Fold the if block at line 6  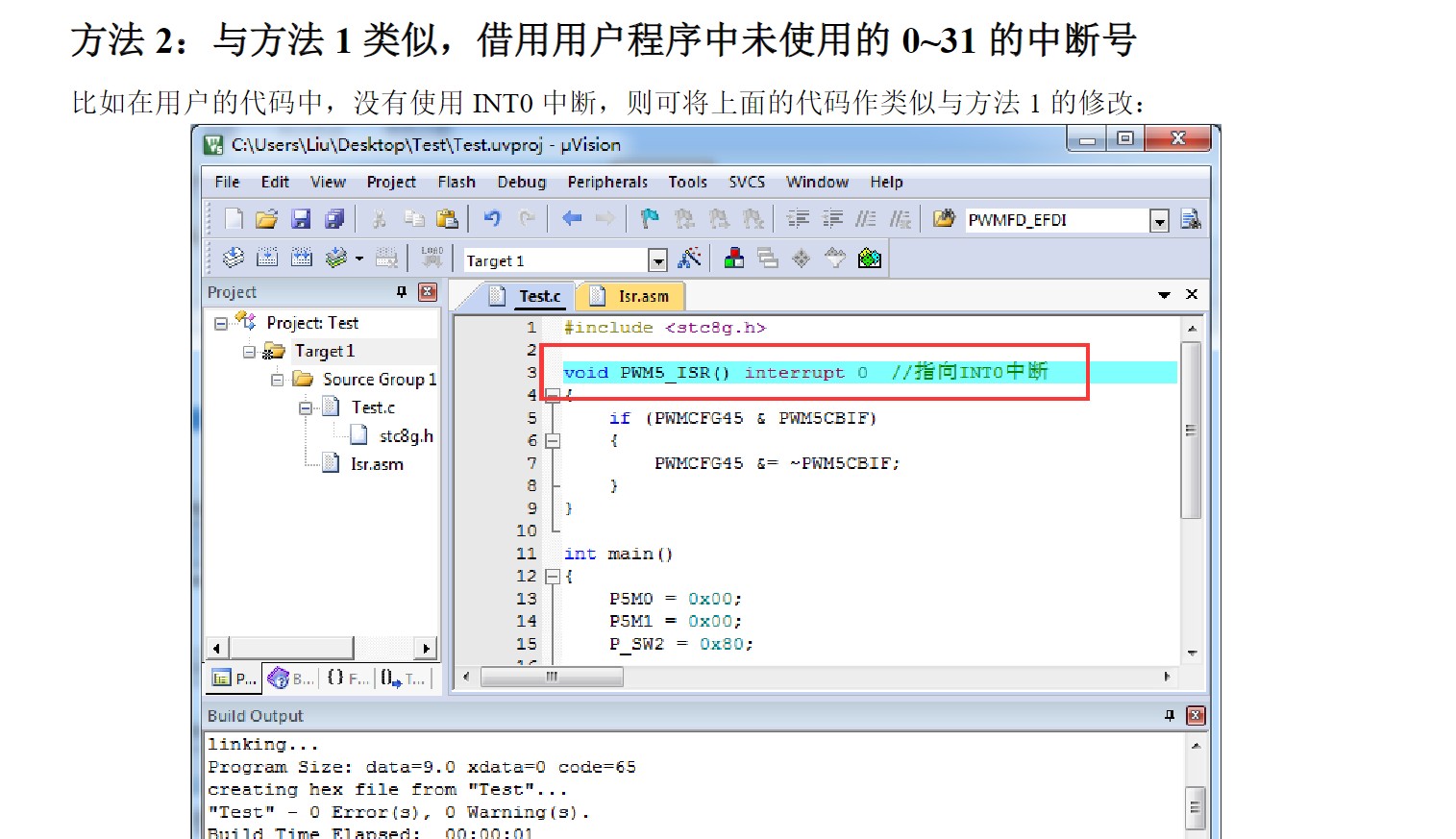[553, 441]
